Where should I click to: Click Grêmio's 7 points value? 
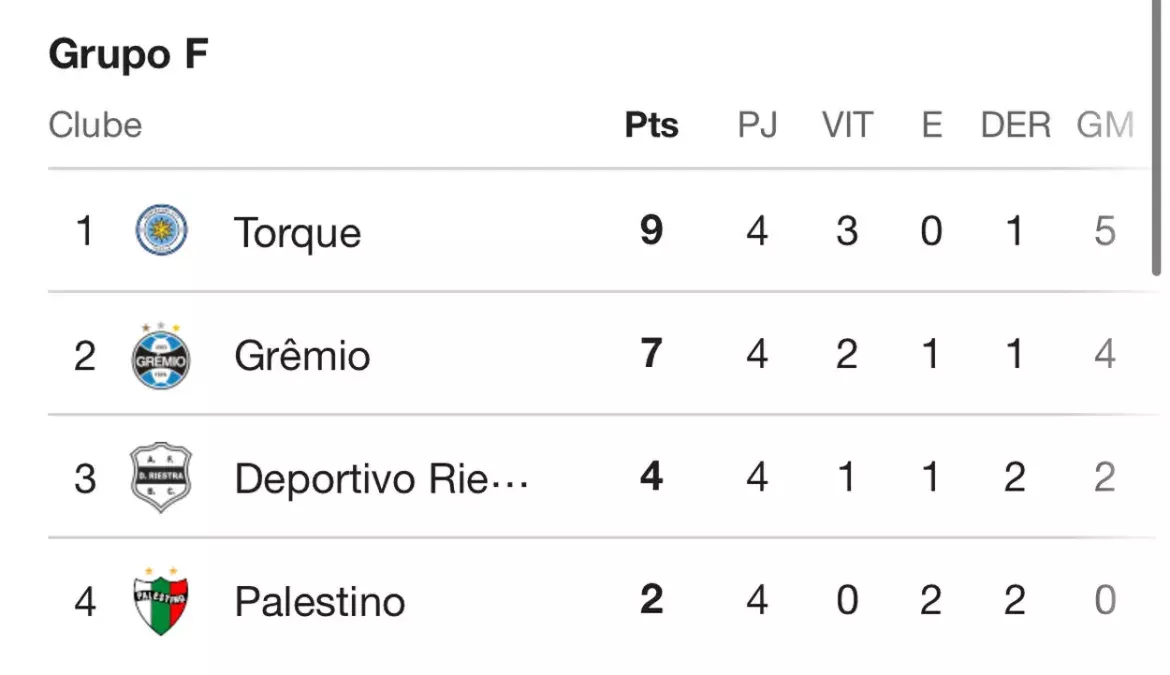click(651, 353)
